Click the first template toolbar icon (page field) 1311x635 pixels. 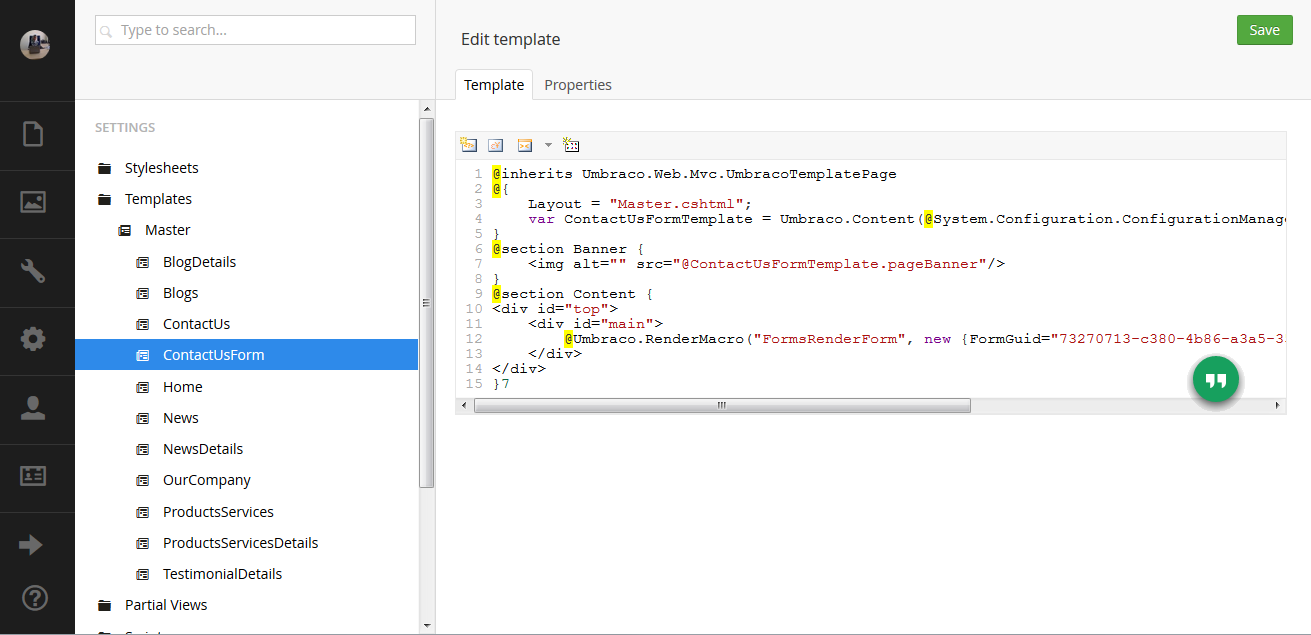(468, 145)
